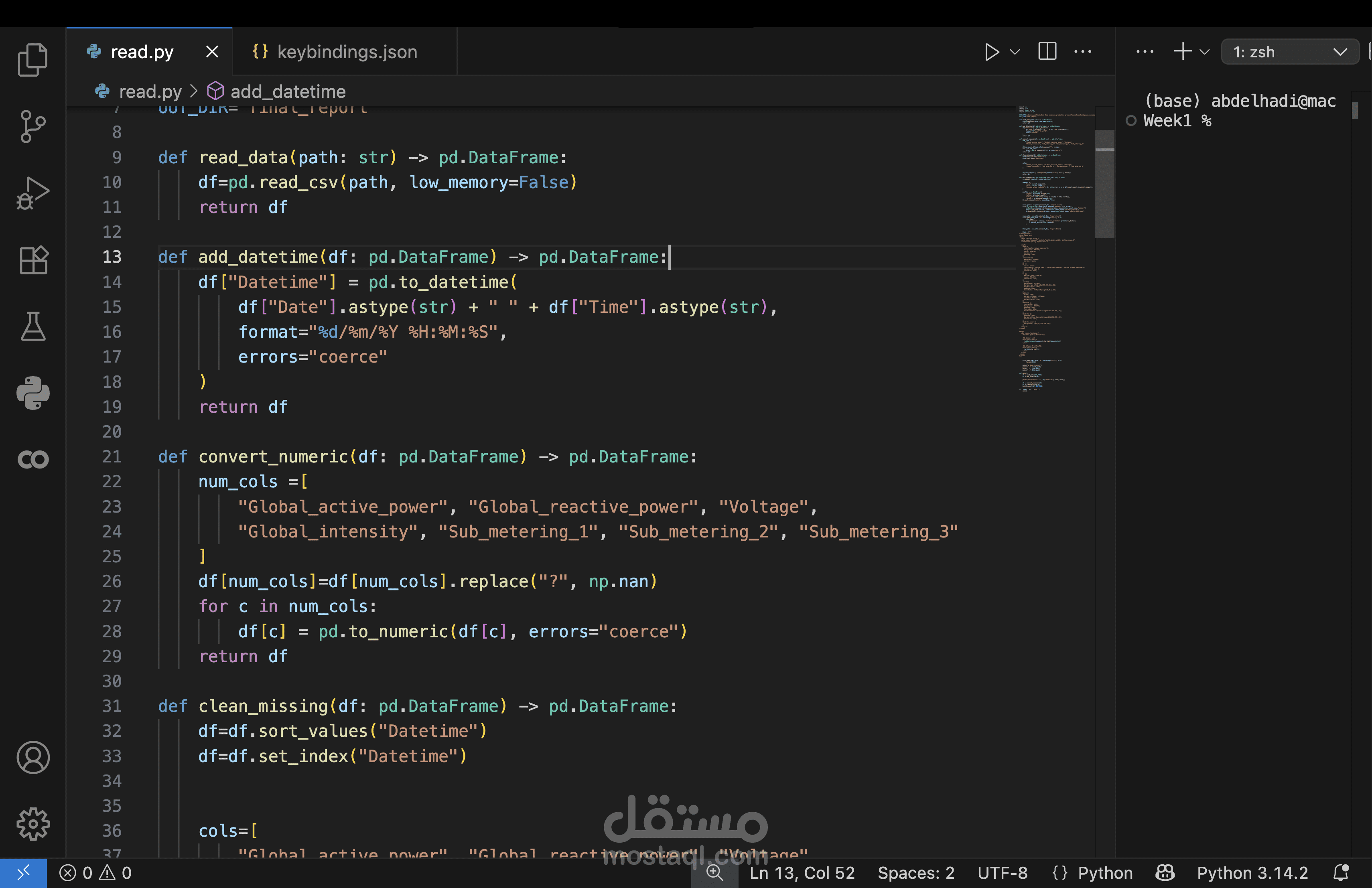1372x888 pixels.
Task: Click the Run Python File play button
Action: pyautogui.click(x=992, y=53)
